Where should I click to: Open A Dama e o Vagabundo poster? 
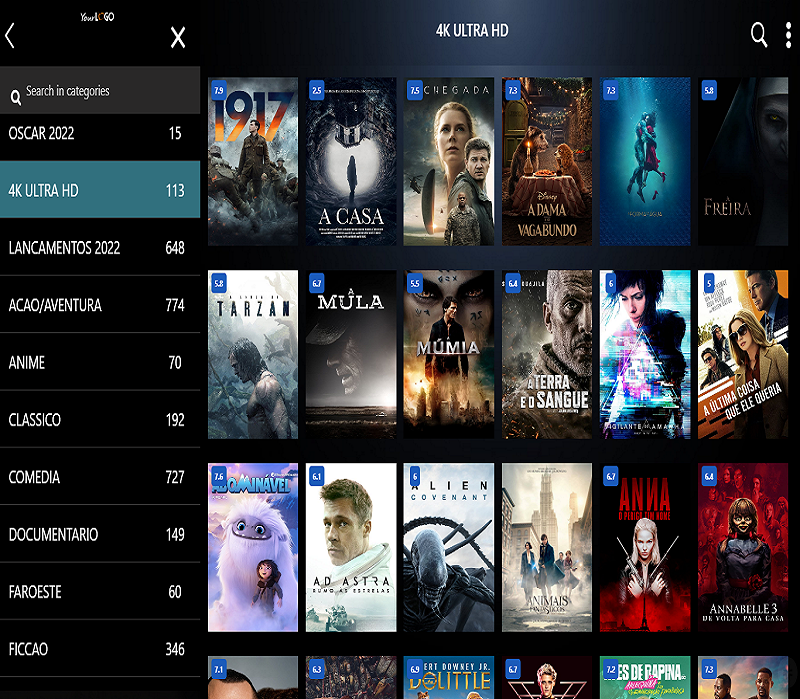coord(547,161)
